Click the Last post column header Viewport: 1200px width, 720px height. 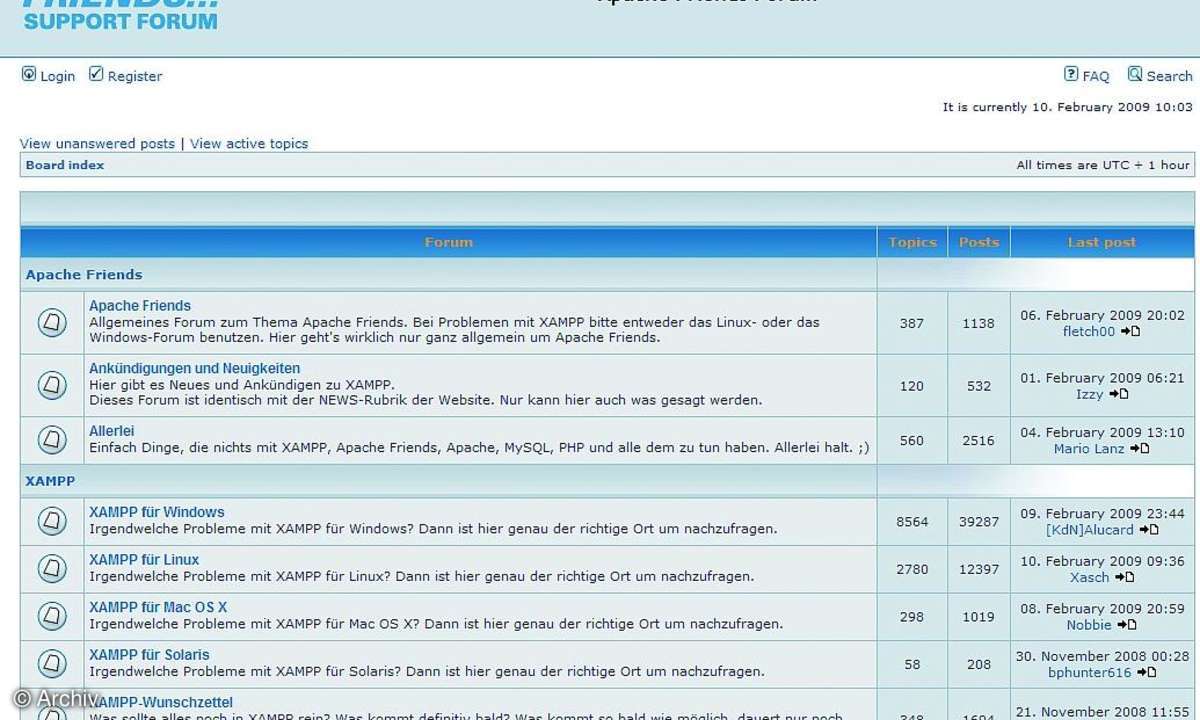pyautogui.click(x=1102, y=242)
